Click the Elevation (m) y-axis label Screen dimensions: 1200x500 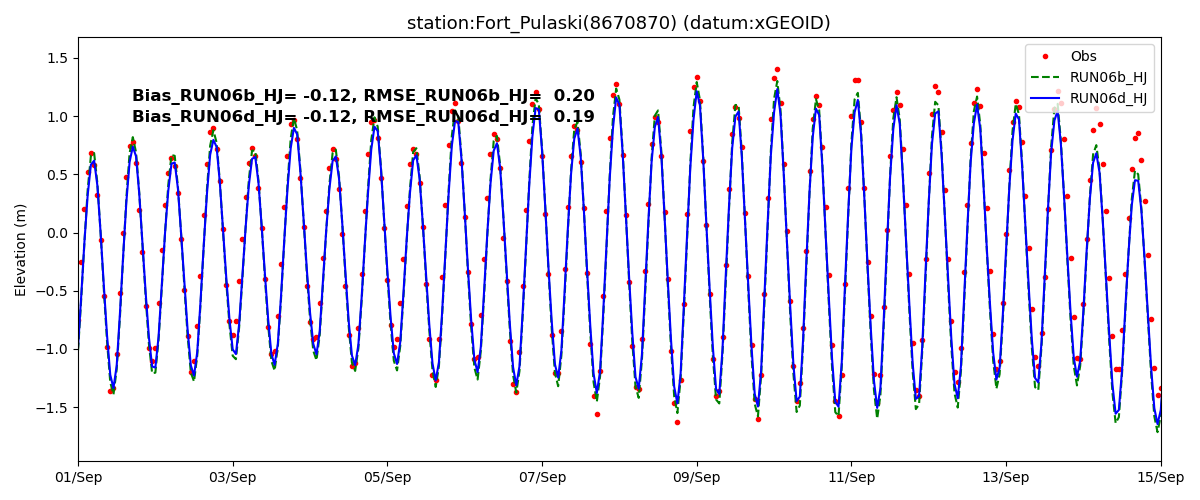(x=21, y=249)
